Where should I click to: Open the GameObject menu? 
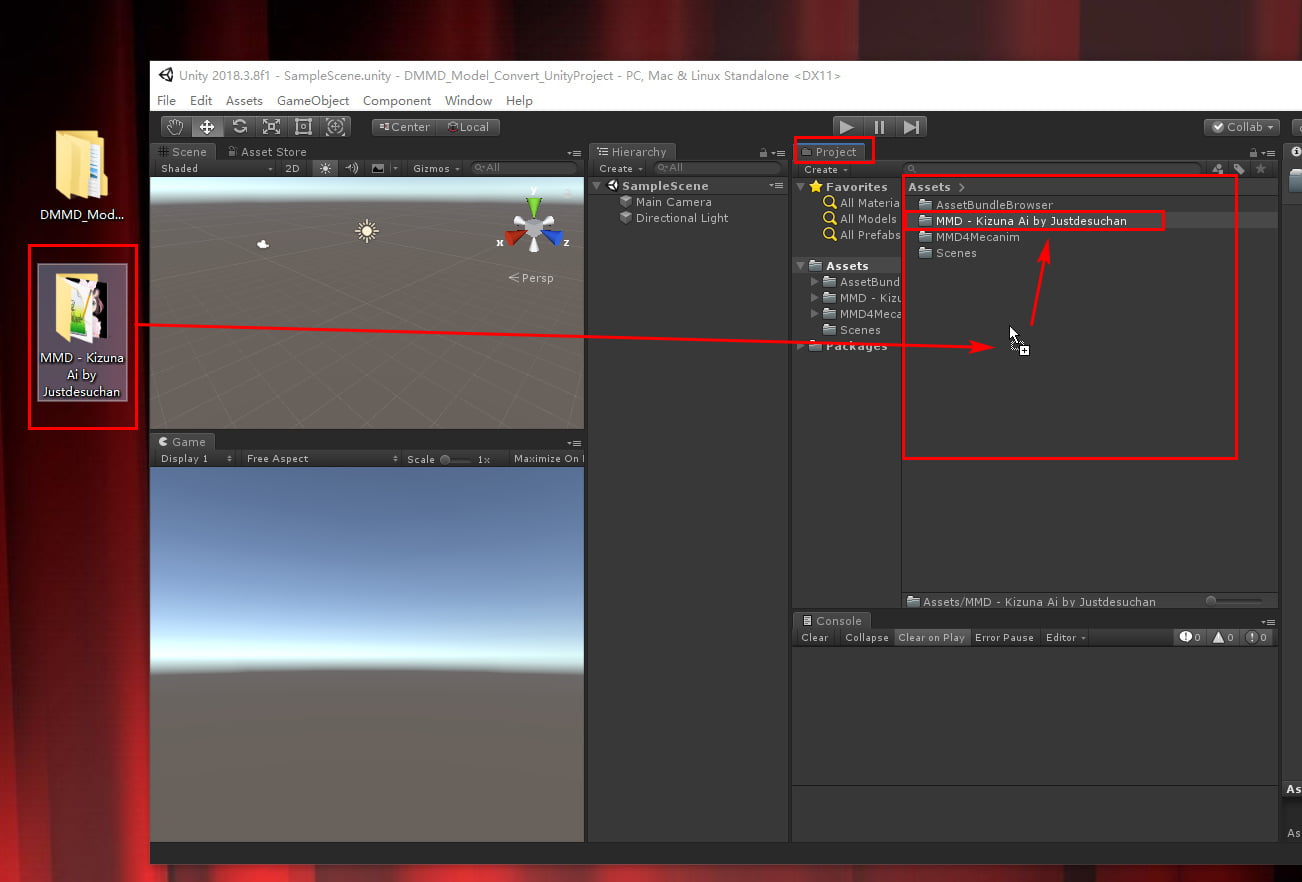point(313,100)
